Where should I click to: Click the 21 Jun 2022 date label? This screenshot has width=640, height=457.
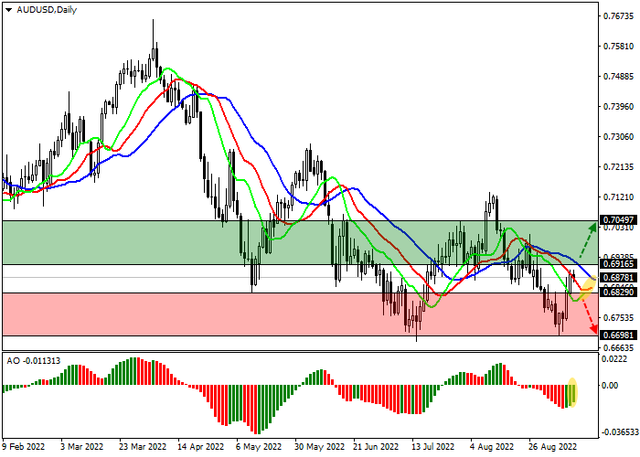(376, 447)
